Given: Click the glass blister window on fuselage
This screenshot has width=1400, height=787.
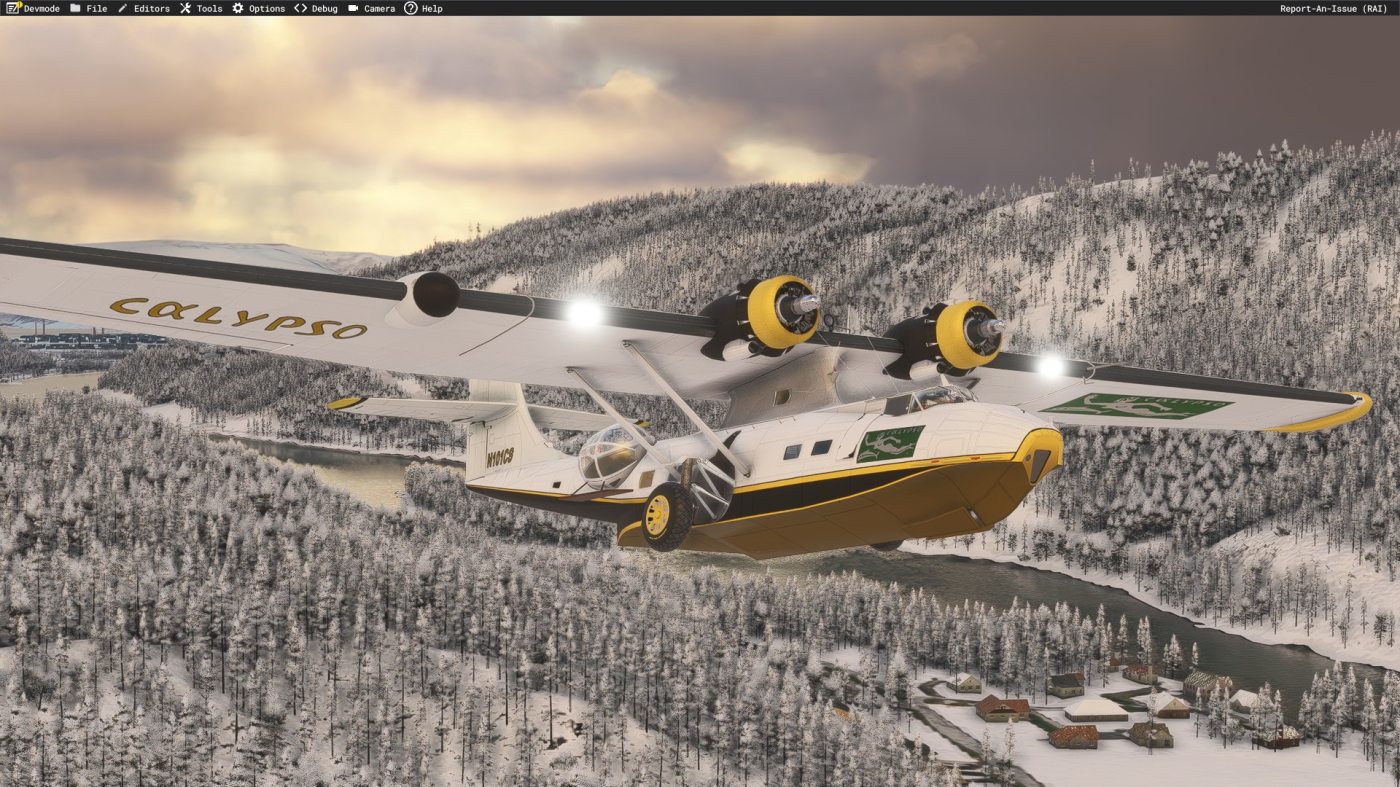Looking at the screenshot, I should [x=608, y=455].
